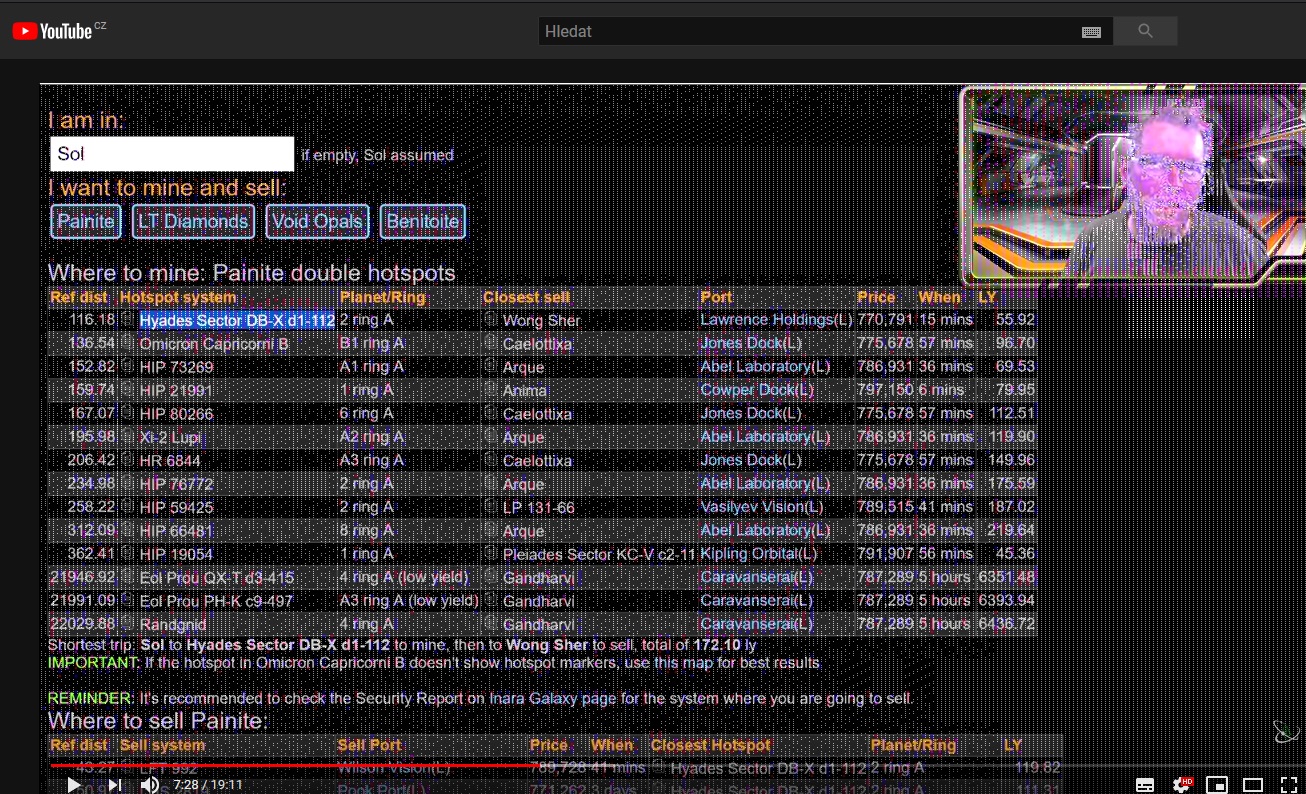The image size is (1306, 794).
Task: Copy icon beside HIP 19054
Action: (x=127, y=553)
